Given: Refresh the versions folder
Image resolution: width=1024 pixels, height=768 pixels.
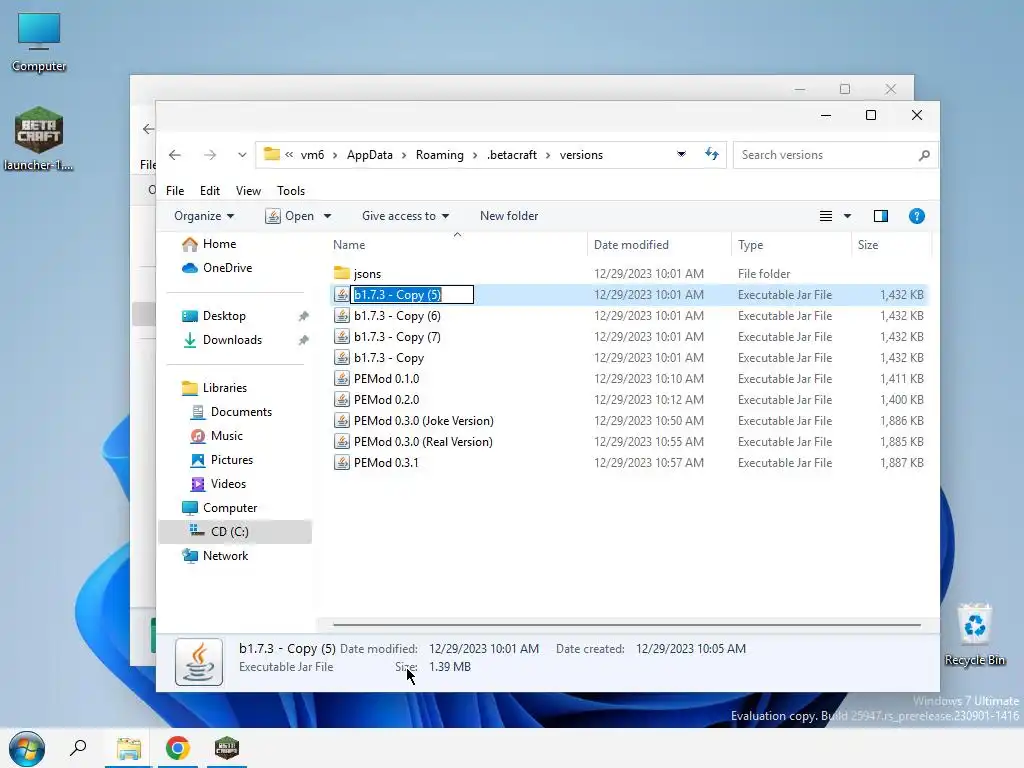Looking at the screenshot, I should click(x=712, y=154).
